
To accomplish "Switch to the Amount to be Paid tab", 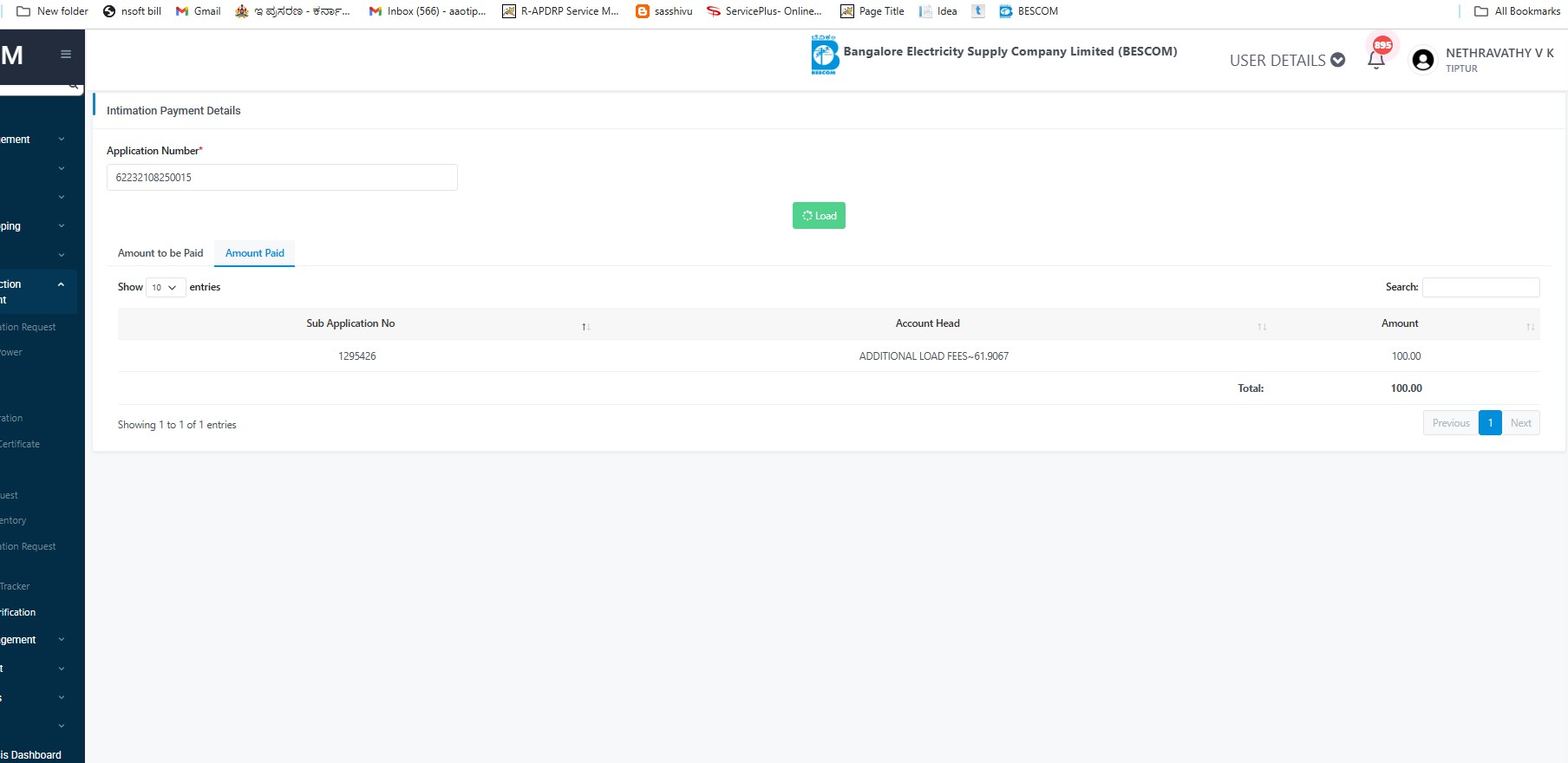I will pyautogui.click(x=160, y=253).
